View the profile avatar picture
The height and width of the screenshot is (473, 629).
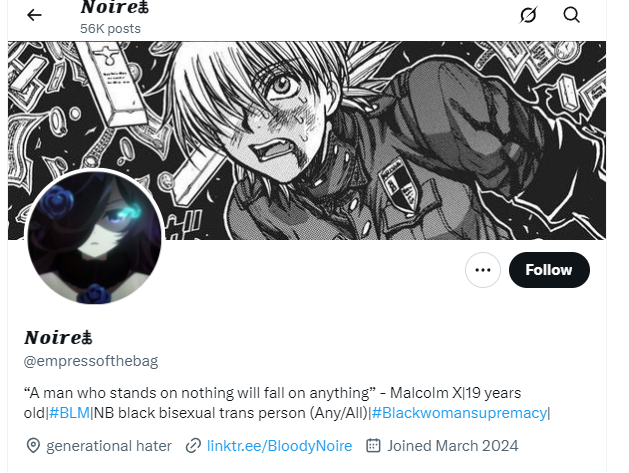coord(95,236)
